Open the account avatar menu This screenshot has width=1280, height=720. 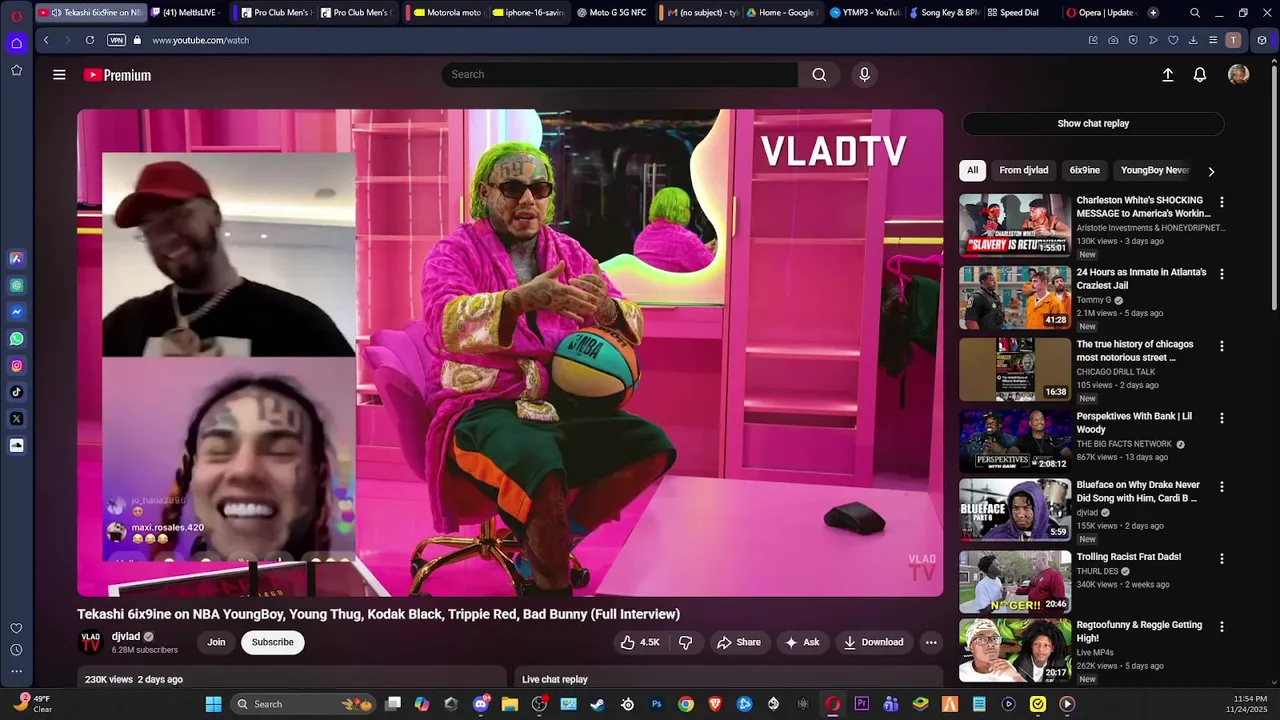click(1238, 75)
